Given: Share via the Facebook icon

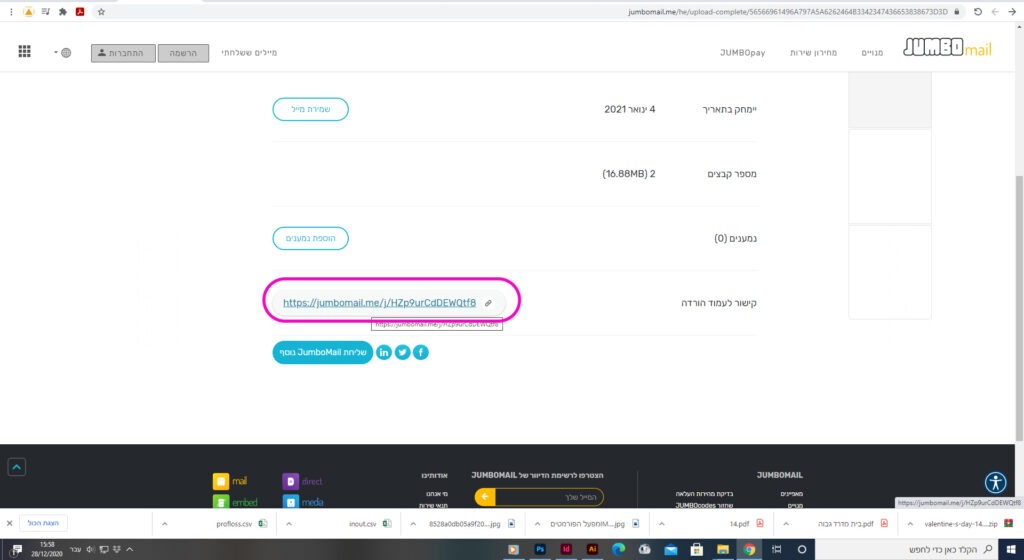Looking at the screenshot, I should coord(421,352).
